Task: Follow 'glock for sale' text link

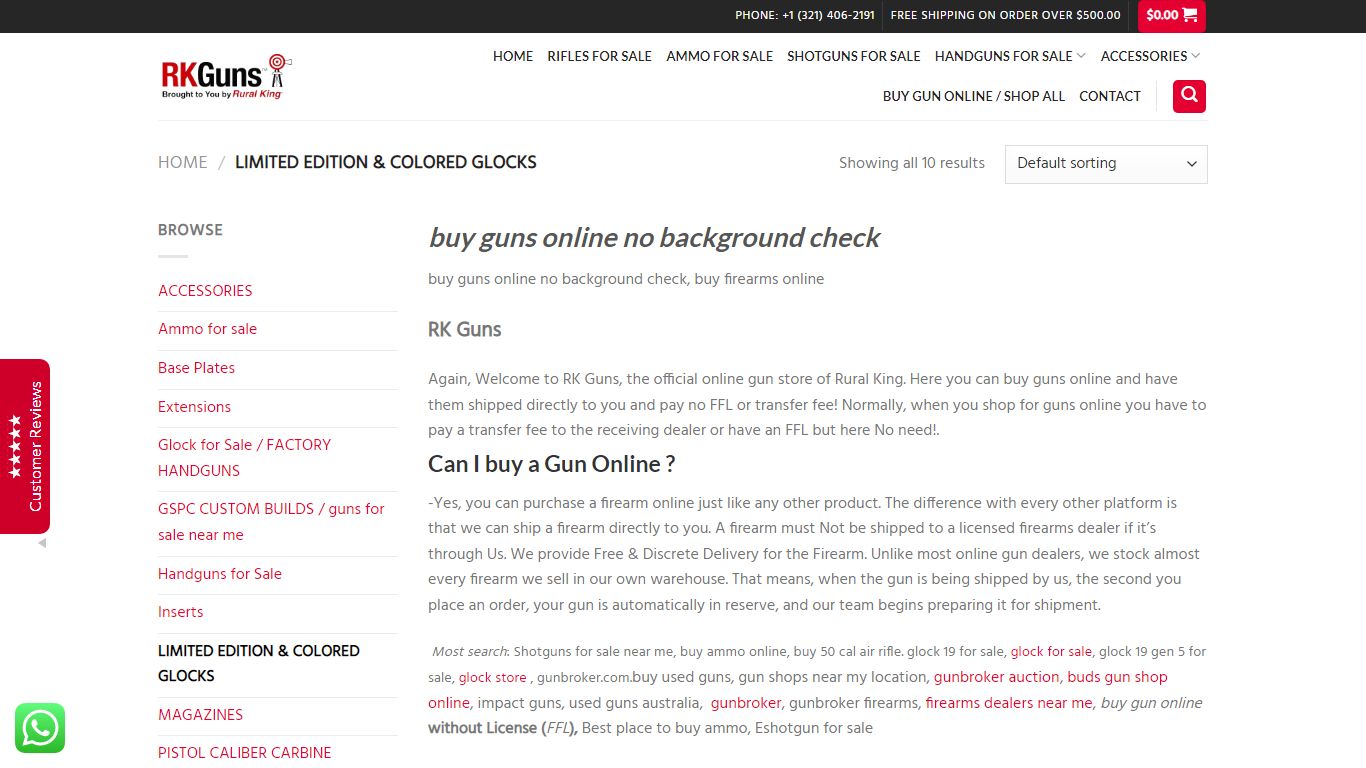Action: (x=1051, y=651)
